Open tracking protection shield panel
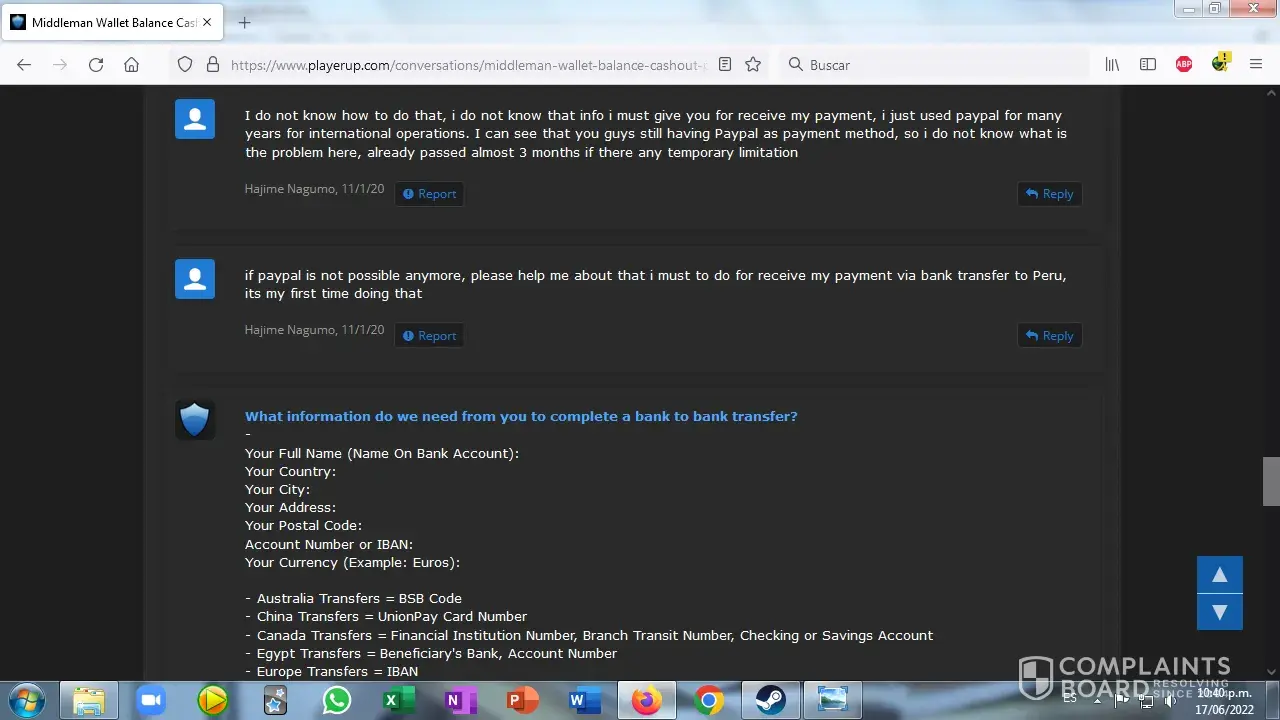Viewport: 1280px width, 720px height. (185, 64)
